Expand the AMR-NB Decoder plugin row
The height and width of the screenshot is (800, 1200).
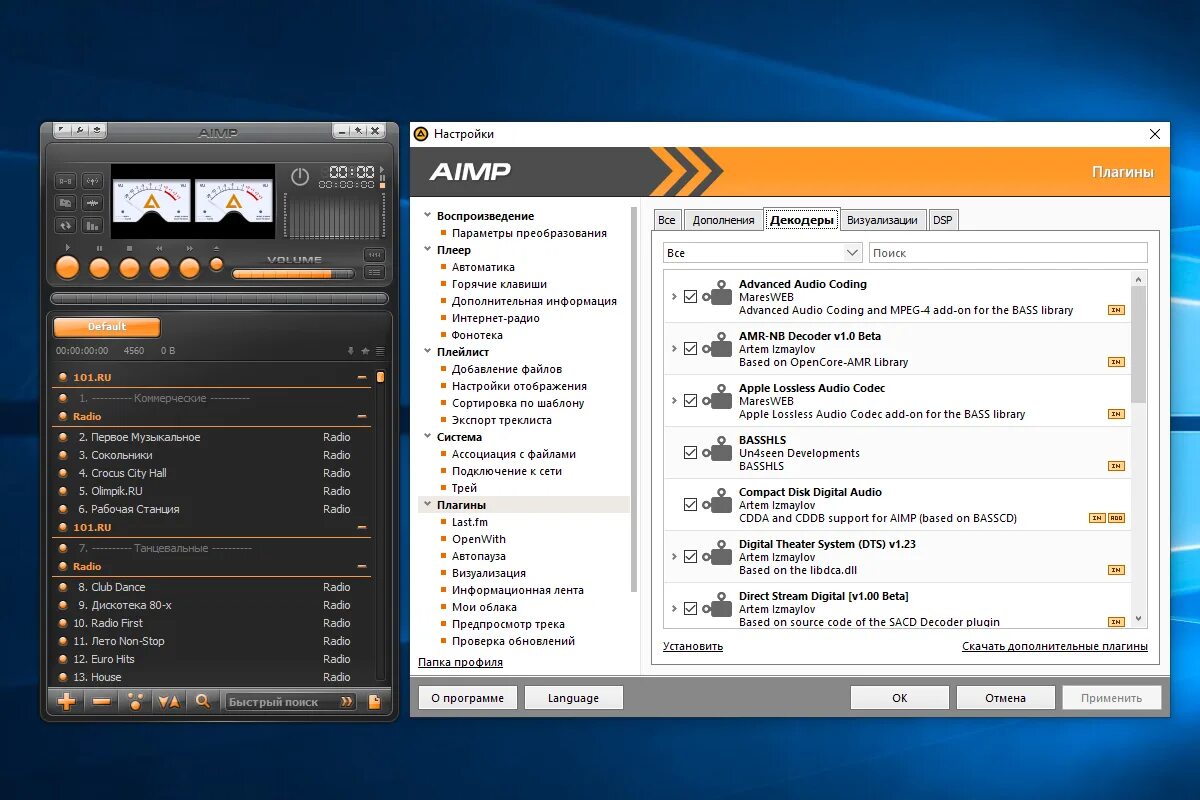[674, 349]
